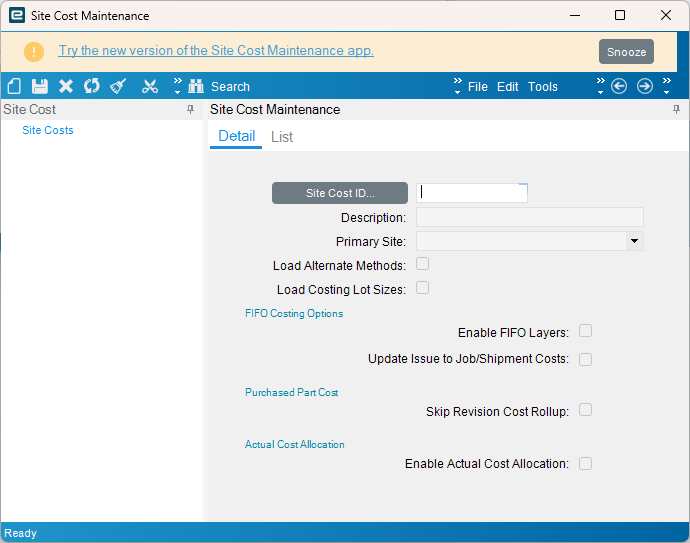The image size is (690, 543).
Task: Open the Edit menu
Action: coord(507,87)
